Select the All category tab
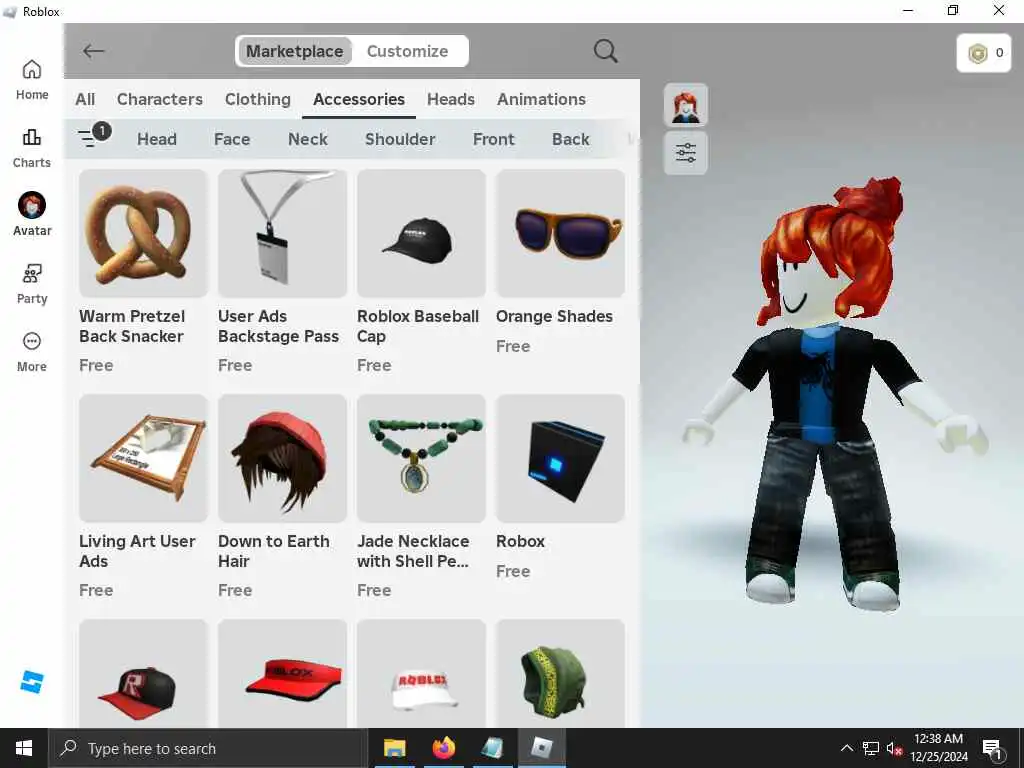This screenshot has height=768, width=1024. (x=85, y=99)
